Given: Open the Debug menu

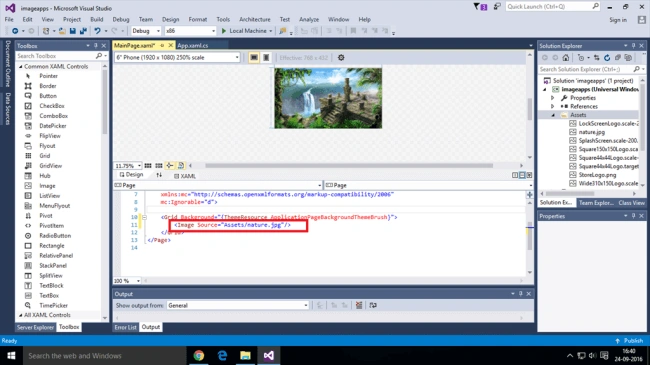Looking at the screenshot, I should 121,19.
